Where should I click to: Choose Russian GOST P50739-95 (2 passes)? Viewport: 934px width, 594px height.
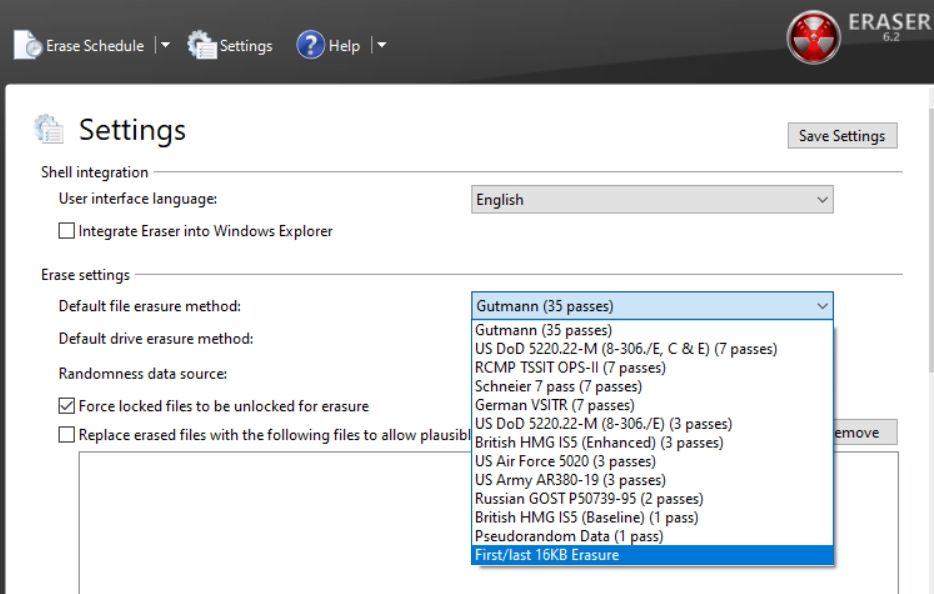click(x=652, y=499)
